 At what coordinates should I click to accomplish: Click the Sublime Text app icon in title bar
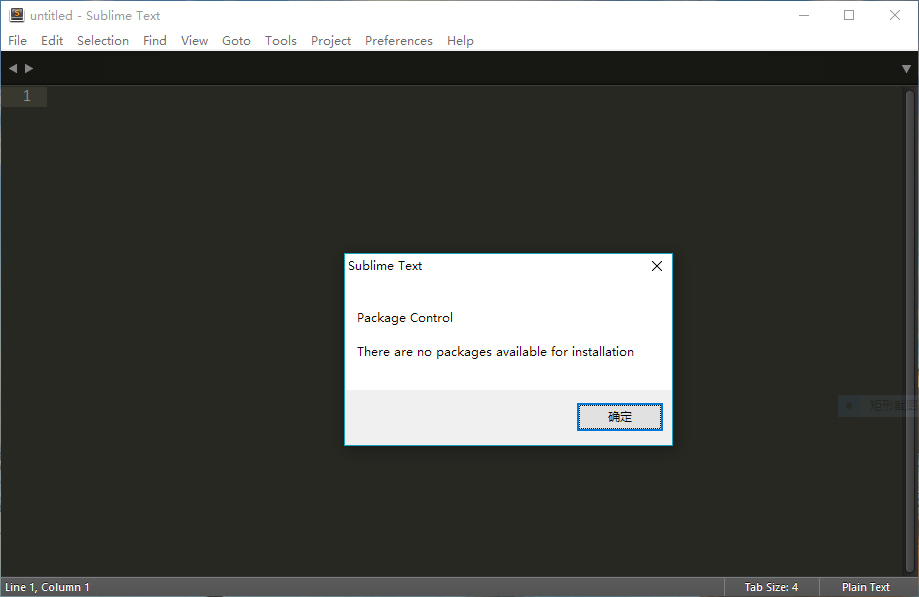17,15
